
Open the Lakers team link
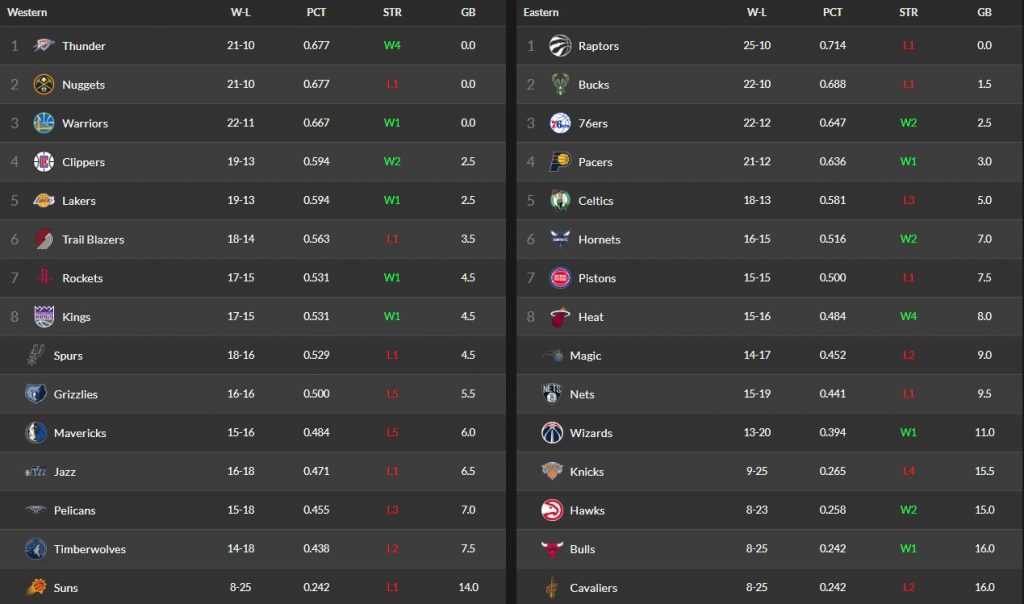(79, 201)
